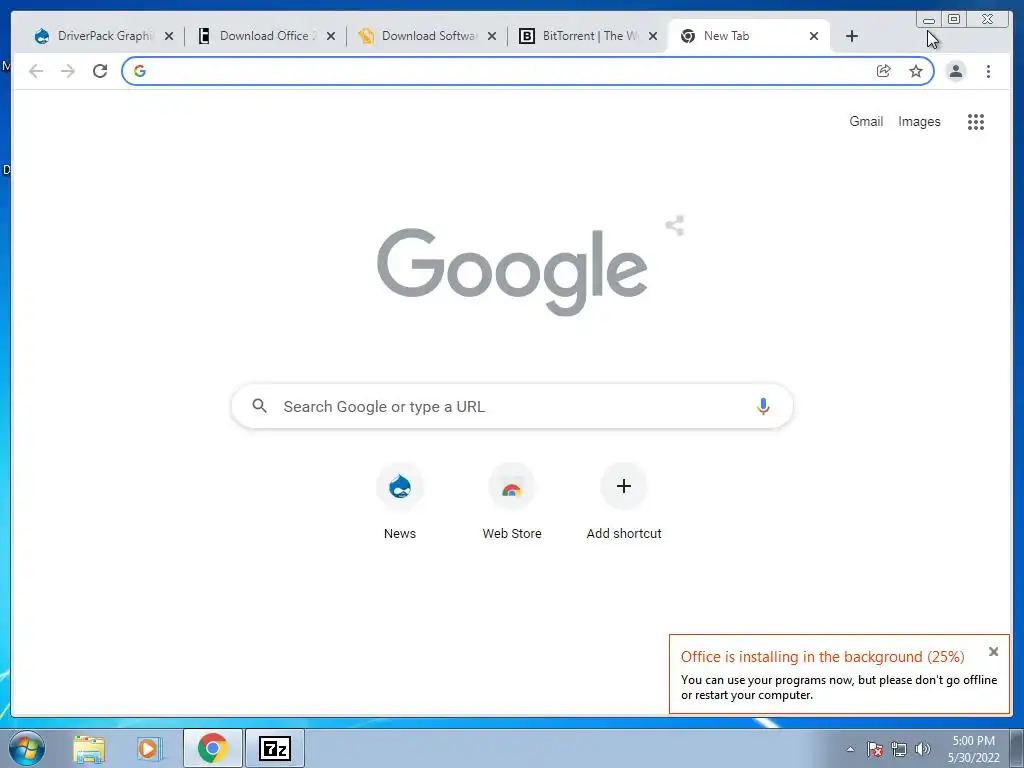Close the BitTorrent tab
The width and height of the screenshot is (1024, 768).
coord(652,37)
